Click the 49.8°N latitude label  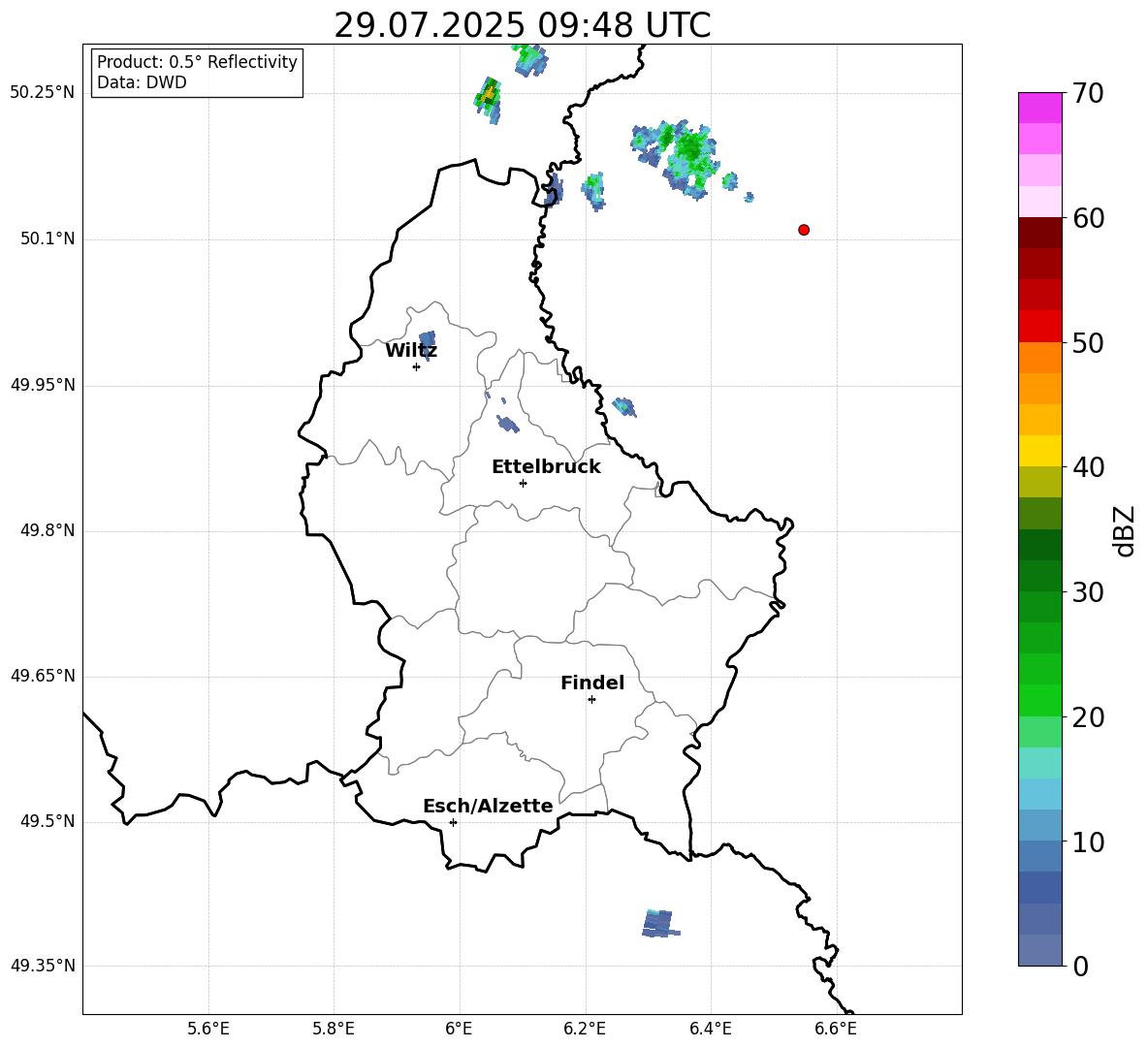[x=48, y=530]
